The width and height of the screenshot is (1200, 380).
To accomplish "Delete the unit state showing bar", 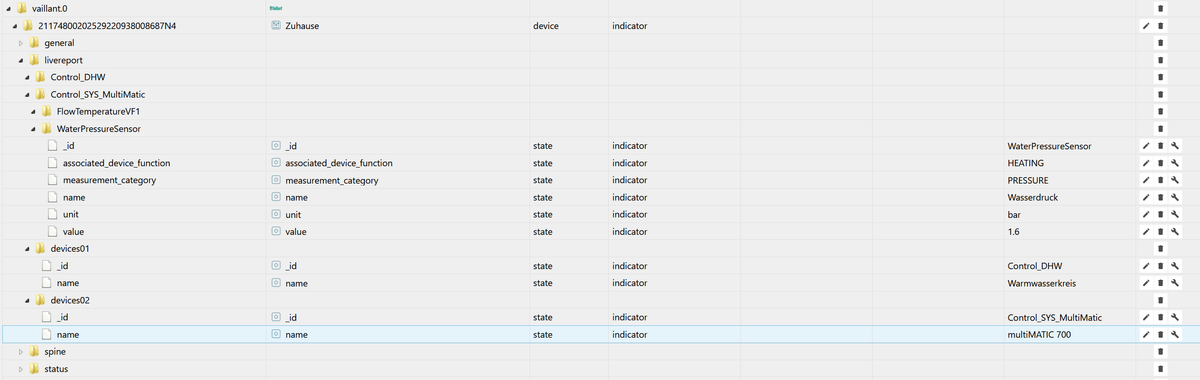I will (x=1160, y=214).
